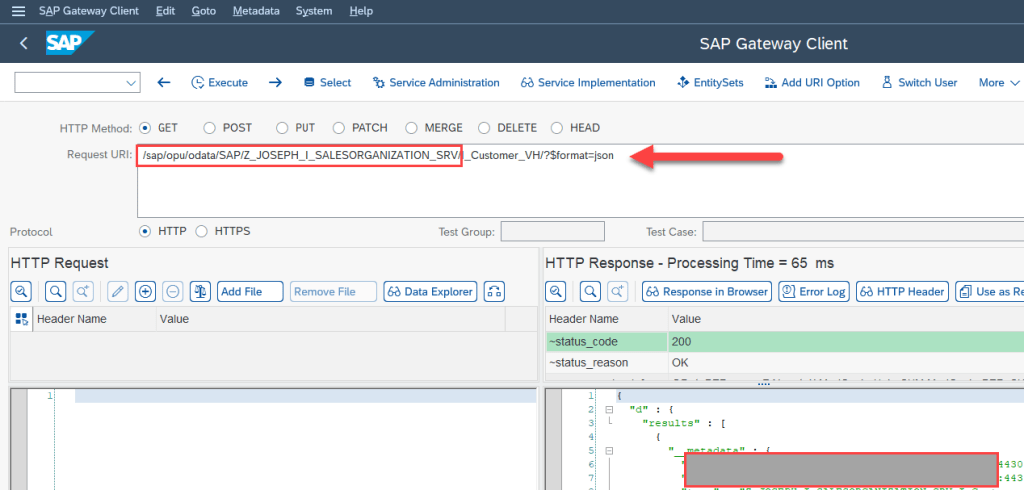Screen dimensions: 1024x490
Task: Open Data Explorer with glasses icon
Action: (x=430, y=291)
